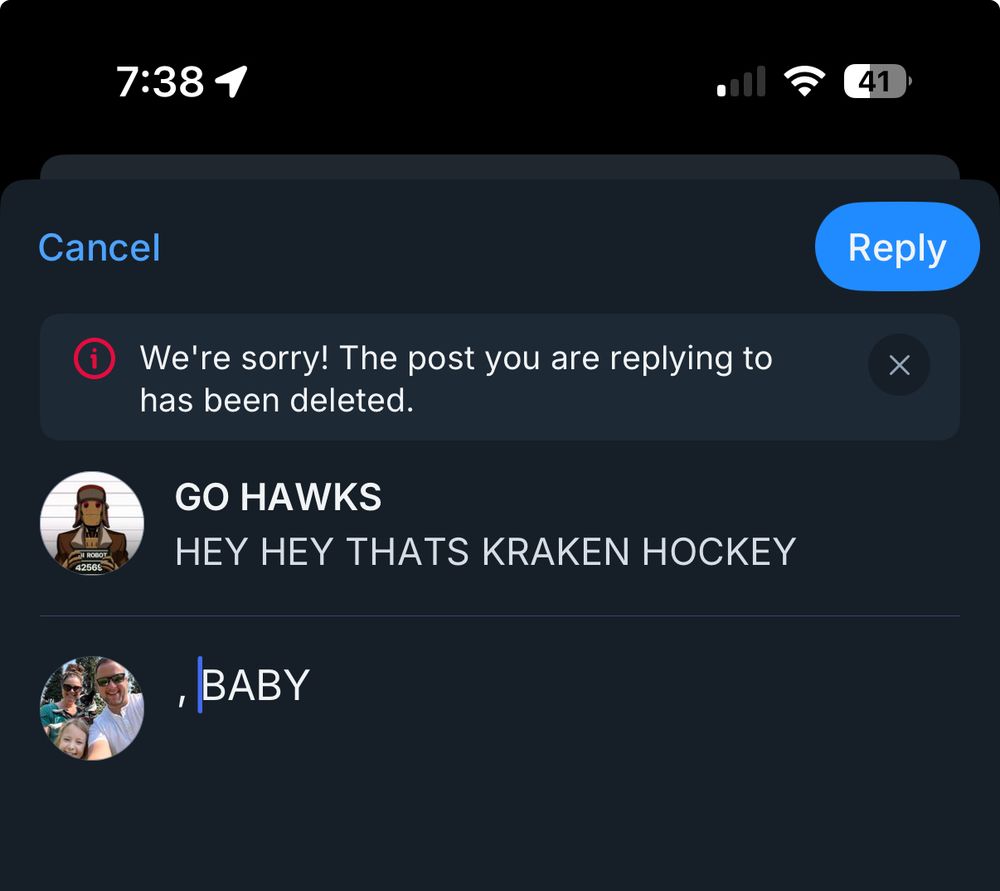1000x891 pixels.
Task: Dismiss the deleted post alert
Action: (x=898, y=365)
